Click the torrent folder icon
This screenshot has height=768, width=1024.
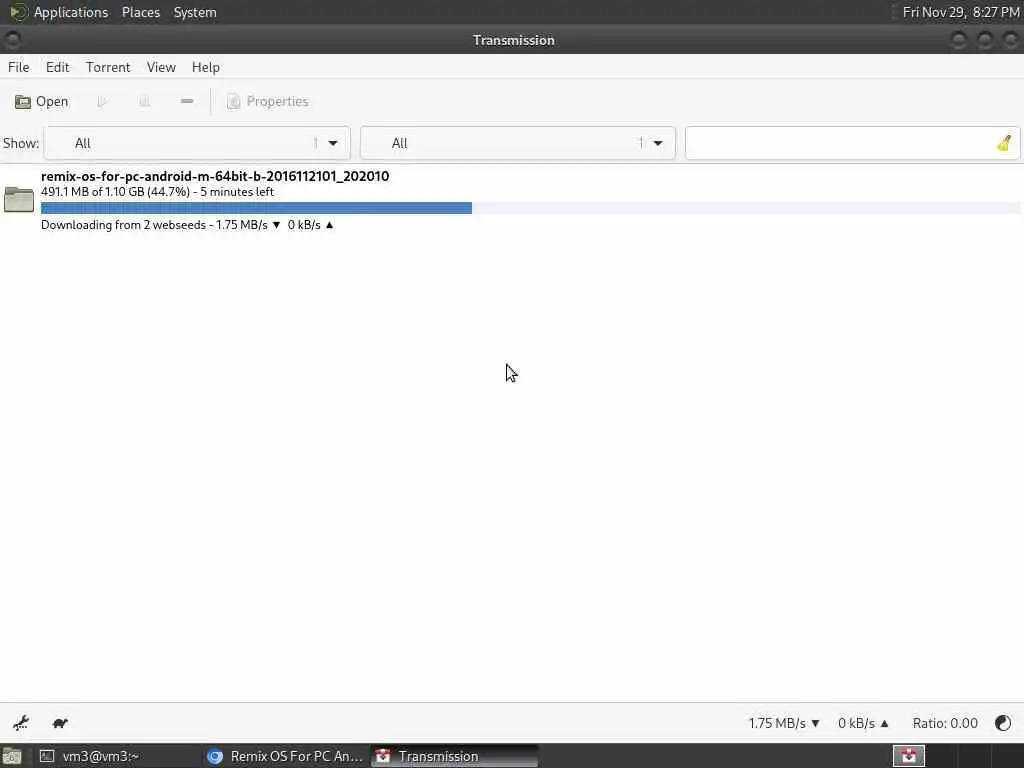coord(19,199)
